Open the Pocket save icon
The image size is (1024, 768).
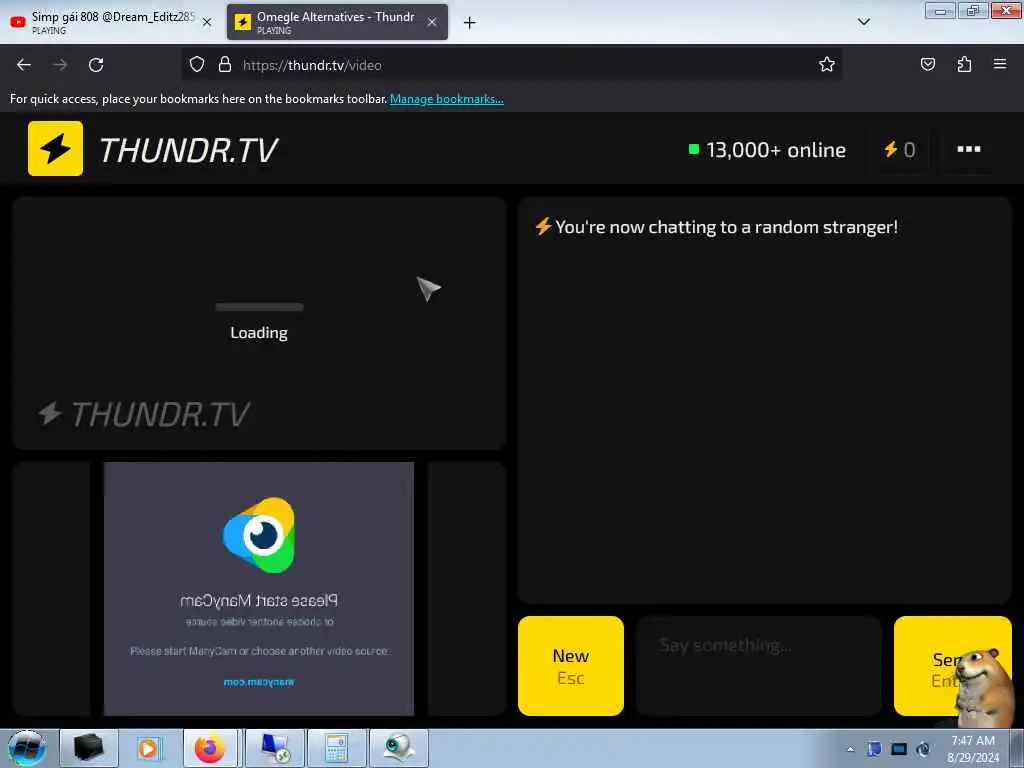[x=928, y=65]
